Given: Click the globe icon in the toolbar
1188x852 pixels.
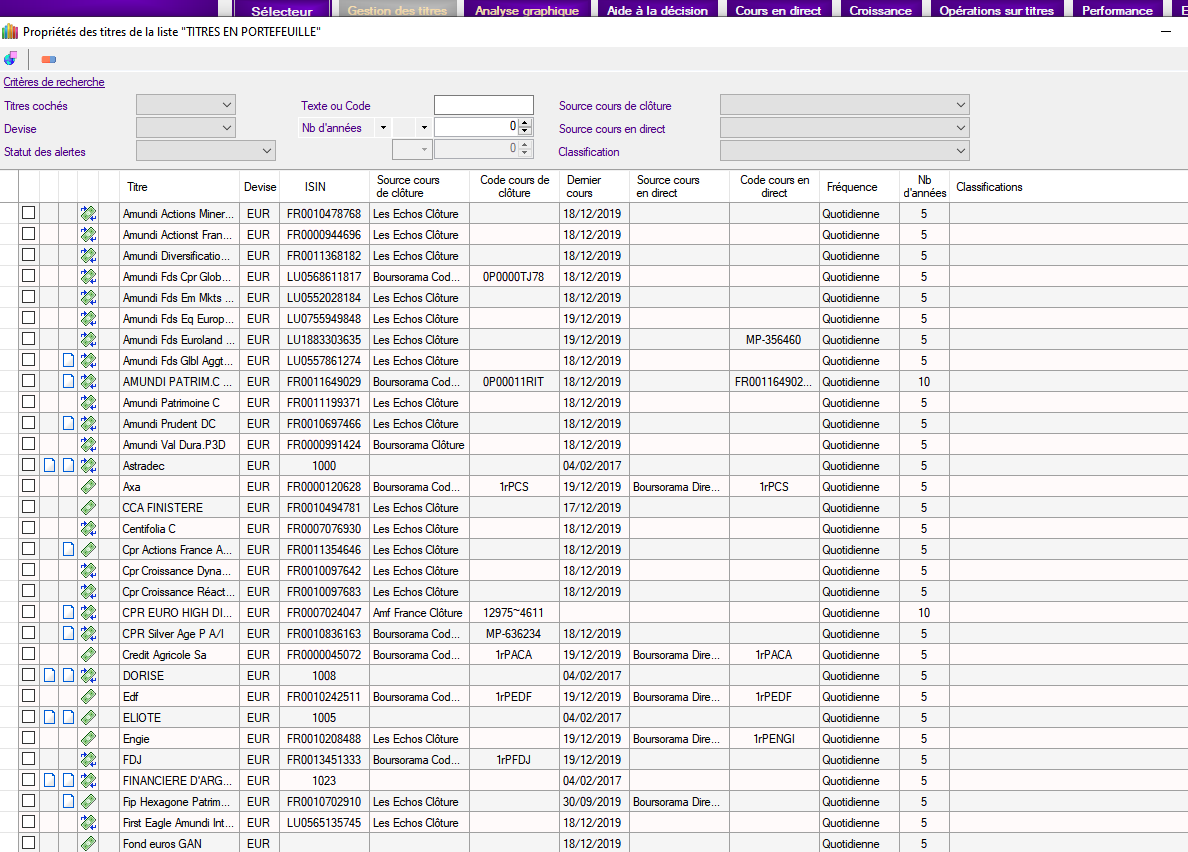Looking at the screenshot, I should (x=10, y=58).
